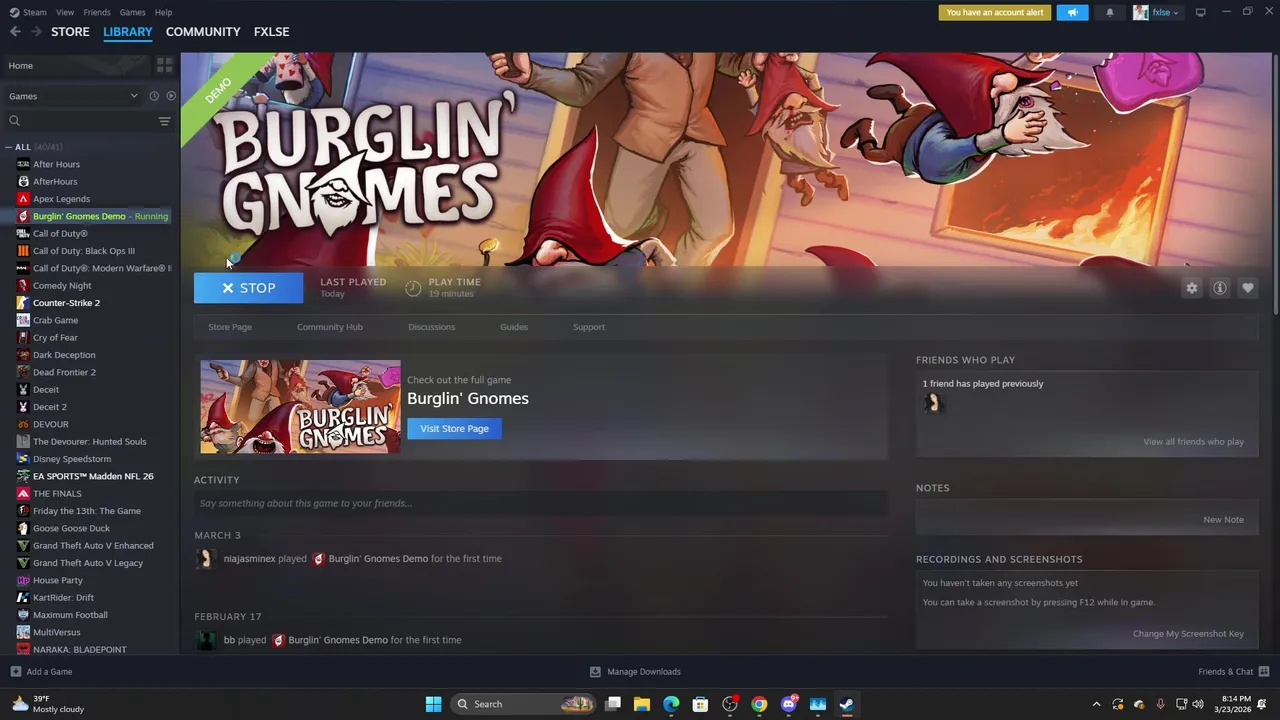Click Burglin' Gnomes full game thumbnail
Image resolution: width=1280 pixels, height=720 pixels.
pyautogui.click(x=300, y=407)
